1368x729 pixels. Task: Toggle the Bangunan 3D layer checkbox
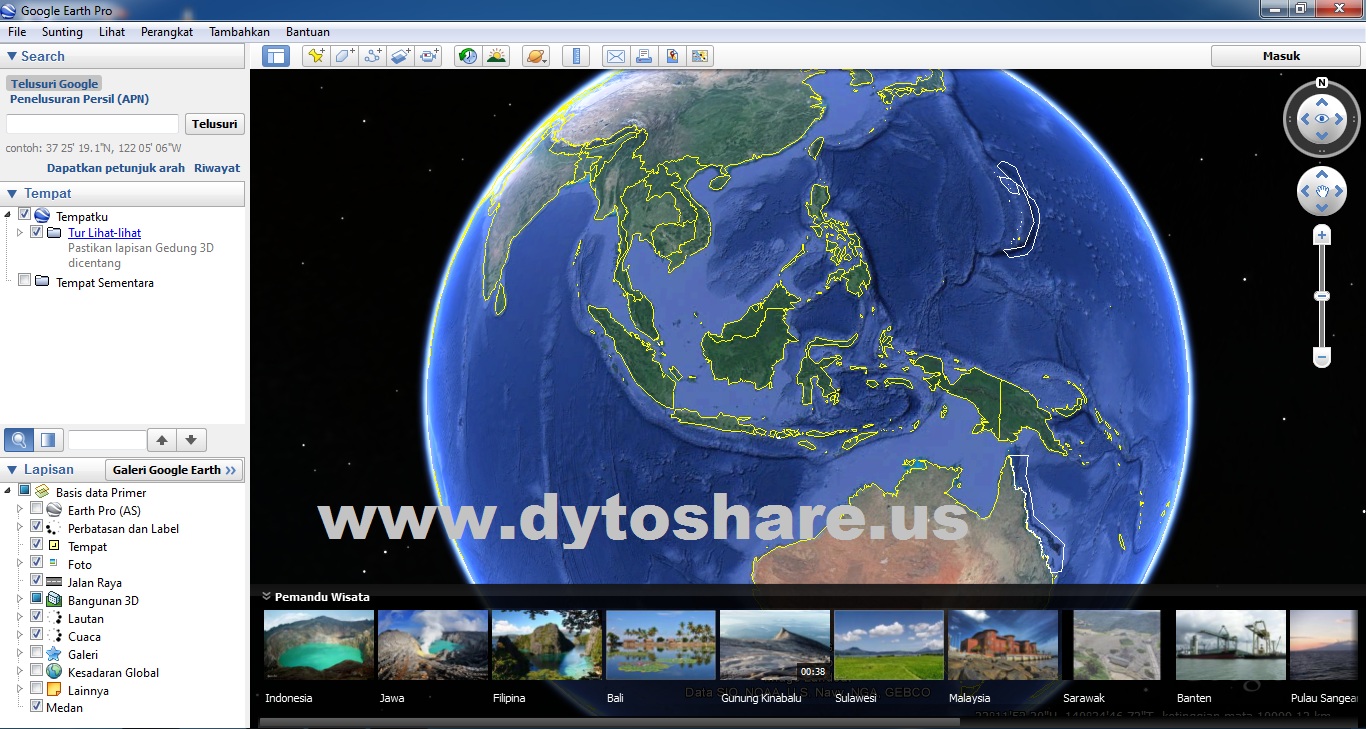(36, 599)
